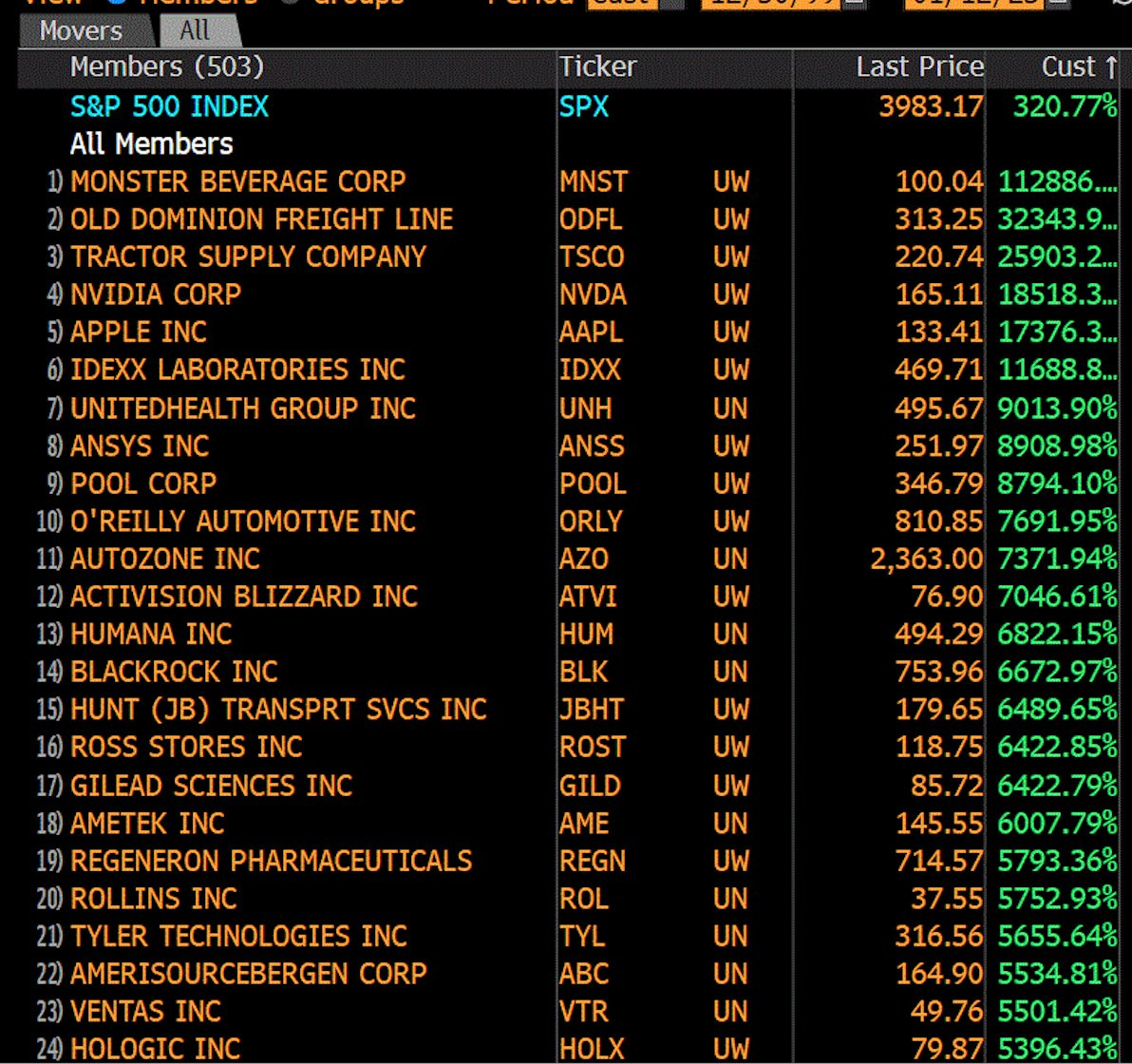Select ROLLINS INC member

click(x=154, y=899)
